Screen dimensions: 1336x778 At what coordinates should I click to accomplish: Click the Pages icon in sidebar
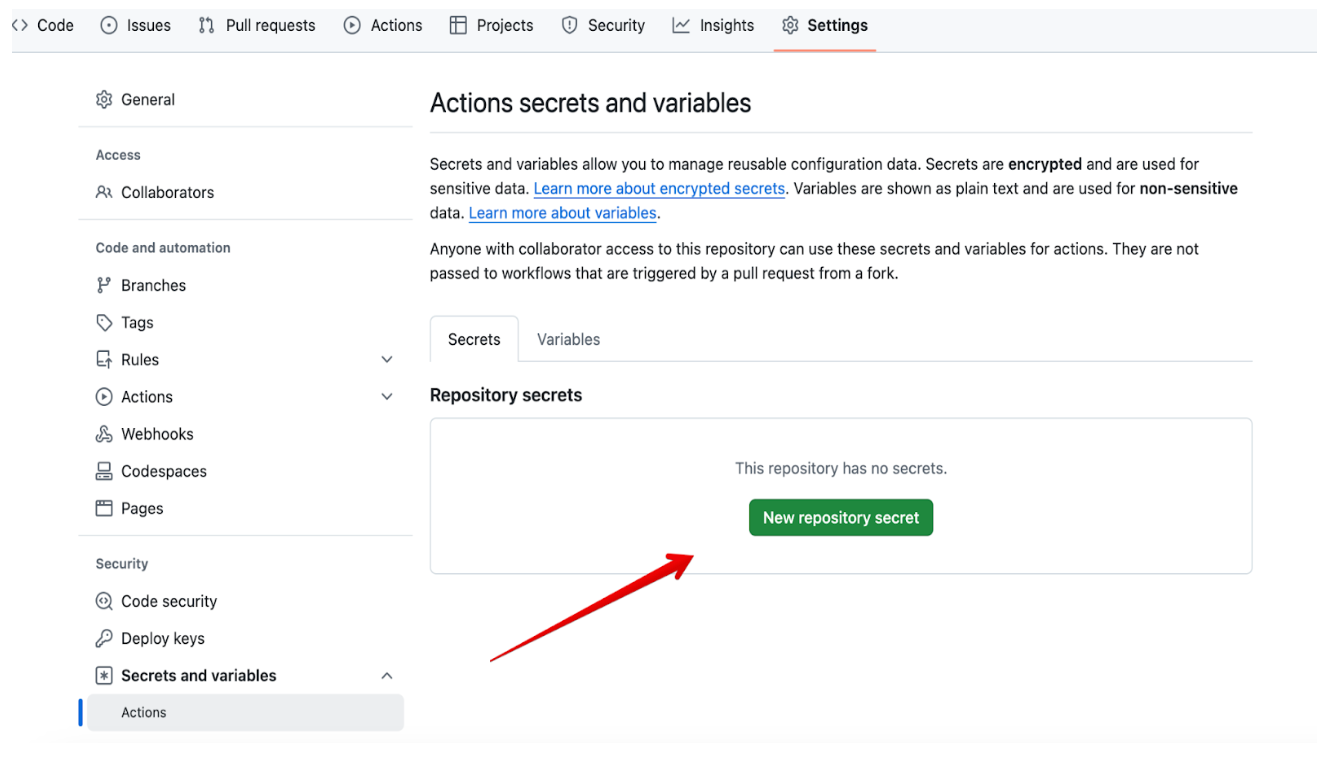click(x=104, y=509)
